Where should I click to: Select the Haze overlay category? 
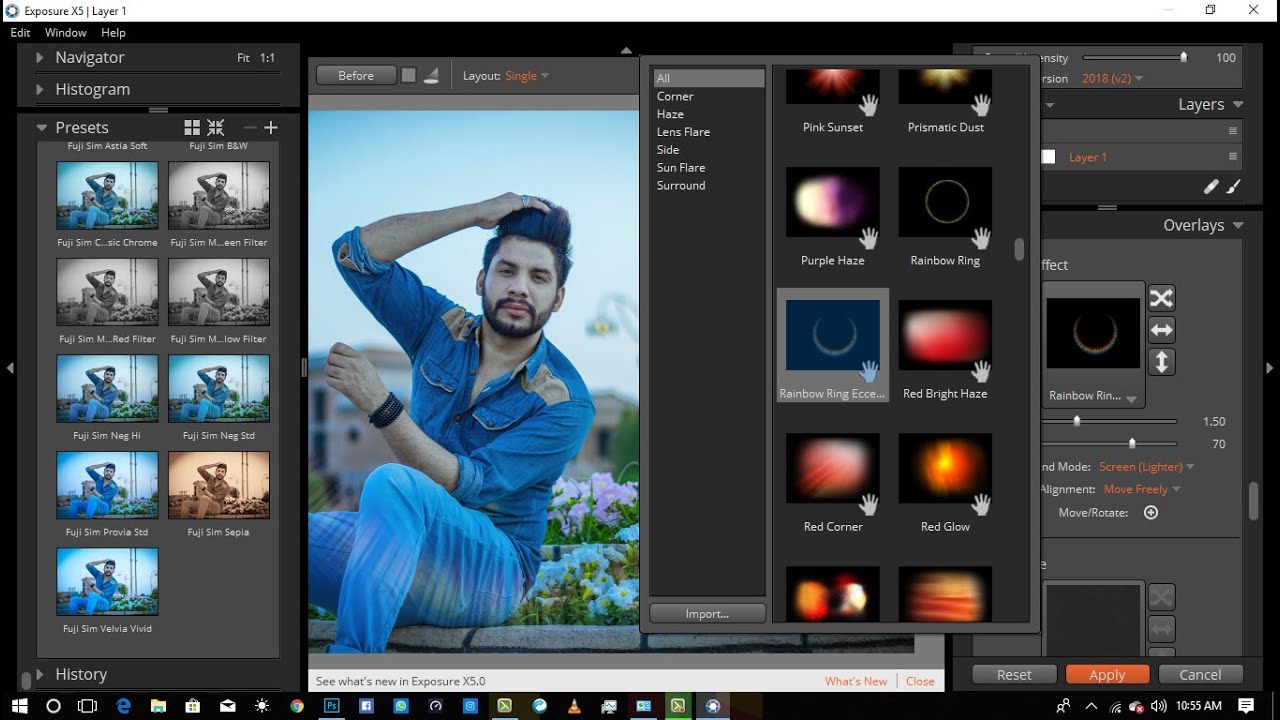click(670, 114)
